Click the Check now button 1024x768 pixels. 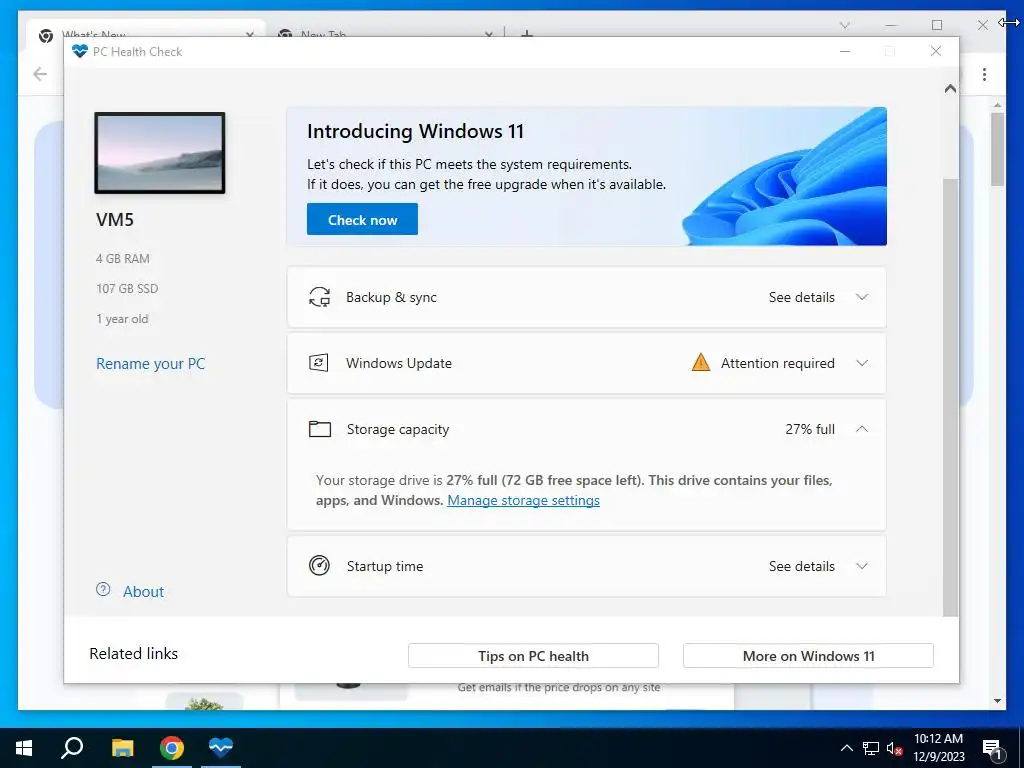click(362, 219)
